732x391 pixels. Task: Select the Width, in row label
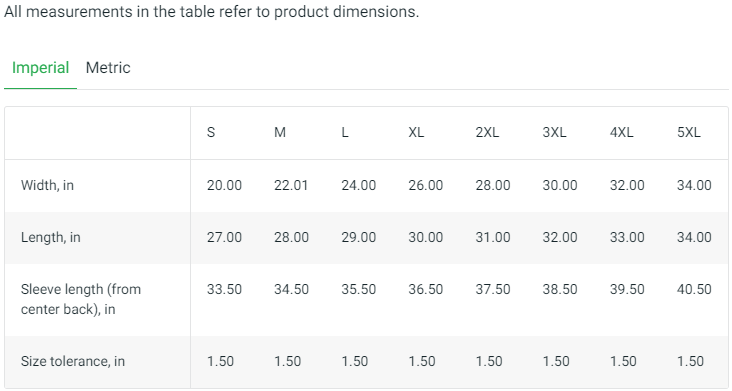click(x=47, y=185)
